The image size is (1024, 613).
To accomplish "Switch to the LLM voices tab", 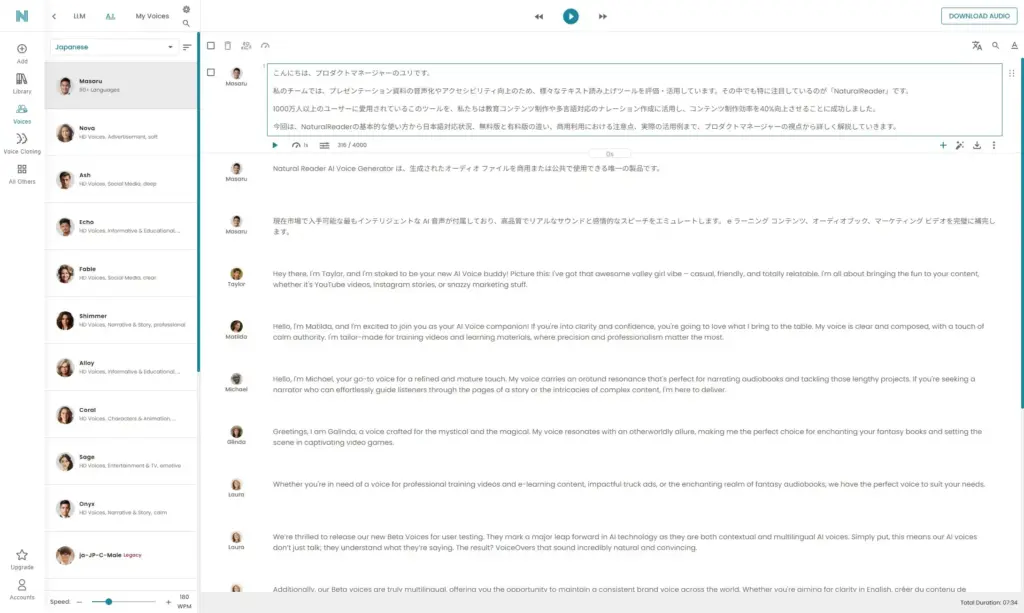I will [x=79, y=16].
